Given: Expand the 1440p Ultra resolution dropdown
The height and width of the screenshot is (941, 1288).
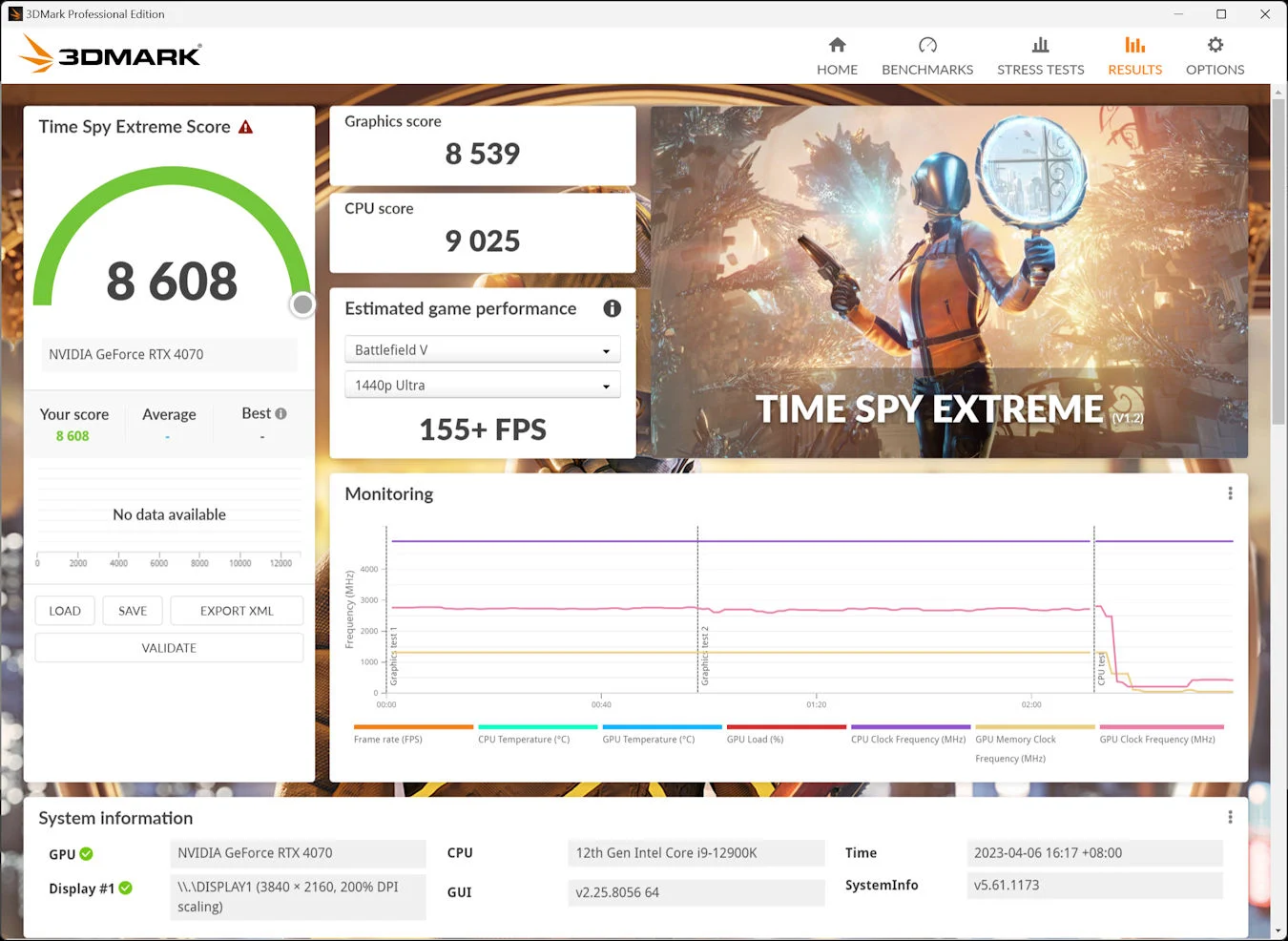Looking at the screenshot, I should tap(482, 386).
